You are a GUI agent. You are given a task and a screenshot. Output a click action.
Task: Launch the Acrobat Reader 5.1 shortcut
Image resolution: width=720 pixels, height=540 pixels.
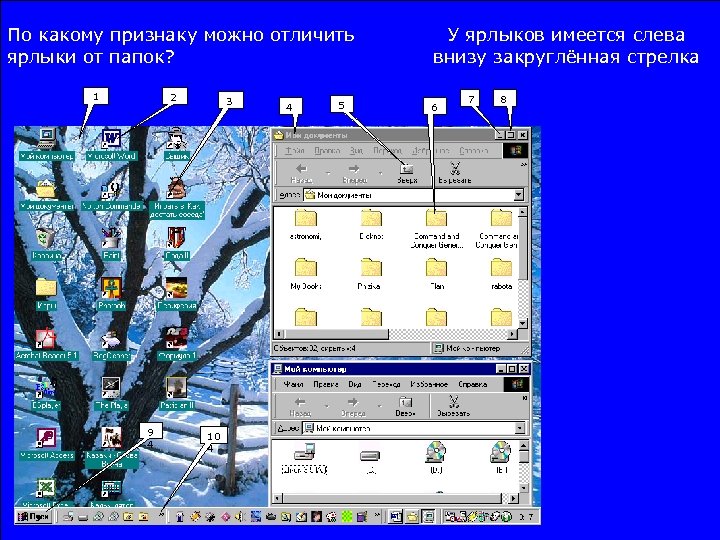point(46,344)
